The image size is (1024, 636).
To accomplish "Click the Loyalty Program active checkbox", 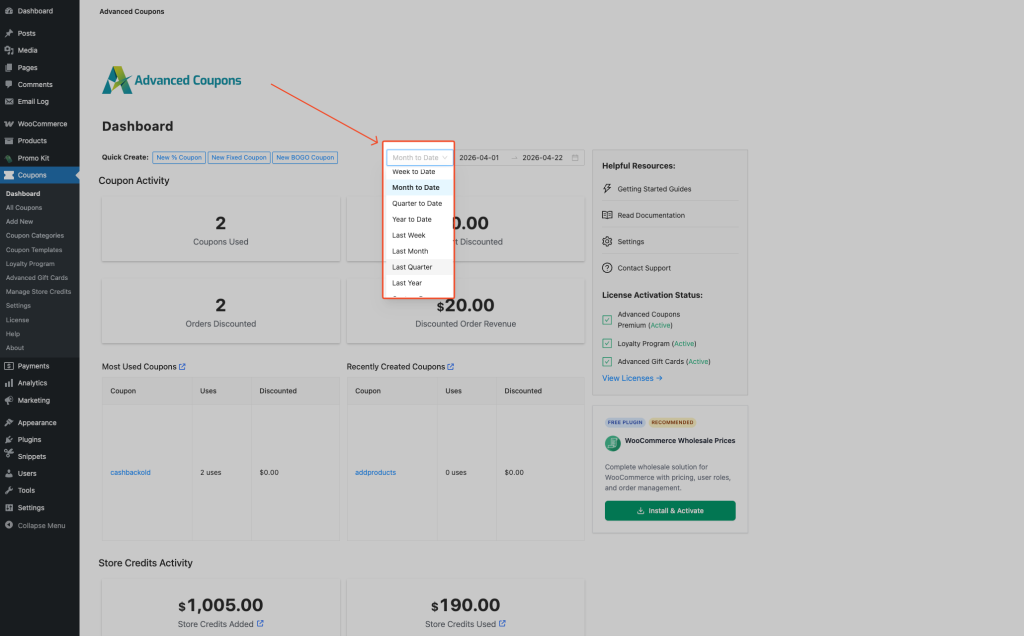I will click(x=607, y=343).
